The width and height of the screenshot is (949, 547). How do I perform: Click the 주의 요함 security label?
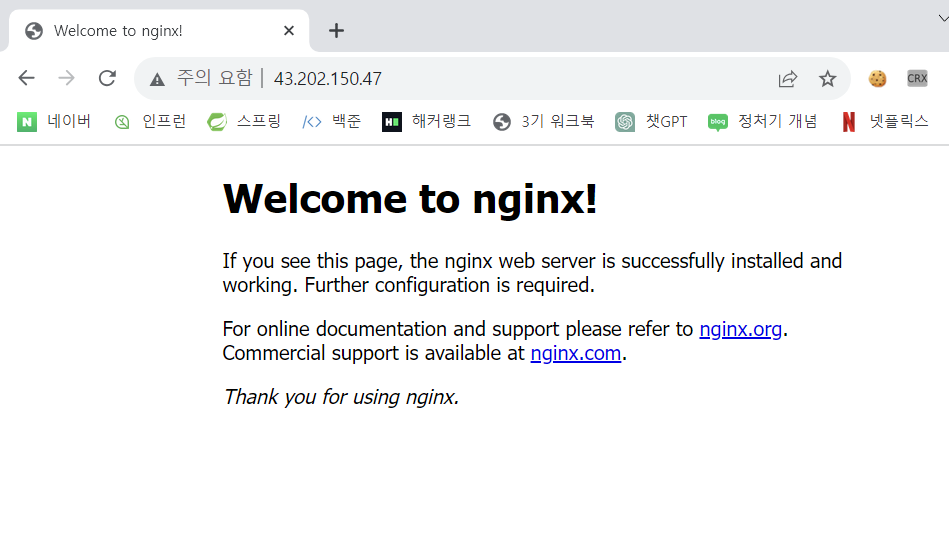(214, 78)
